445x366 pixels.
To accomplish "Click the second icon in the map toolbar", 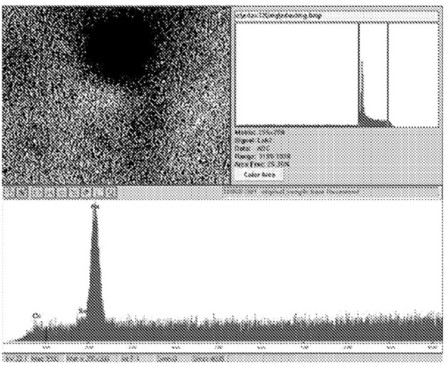I will [22, 193].
